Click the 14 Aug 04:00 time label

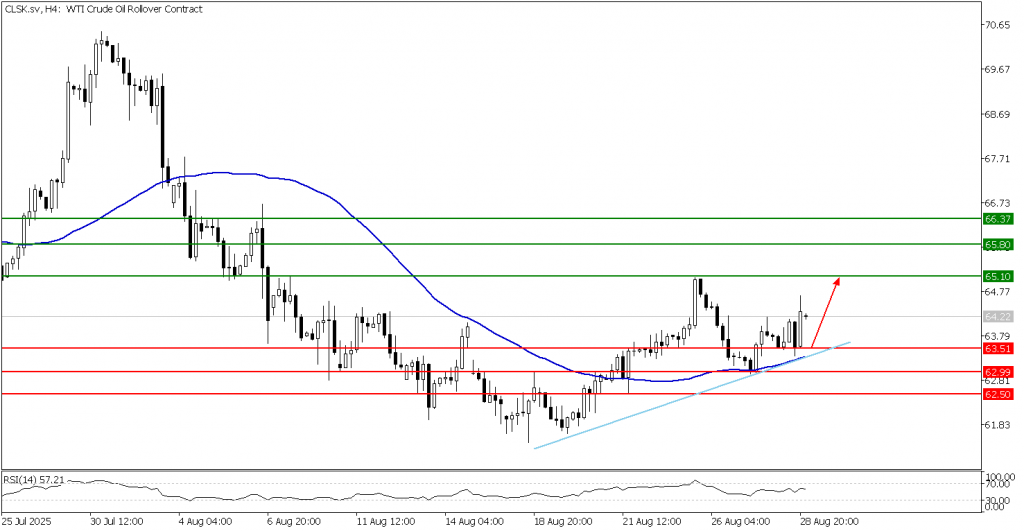tap(473, 522)
